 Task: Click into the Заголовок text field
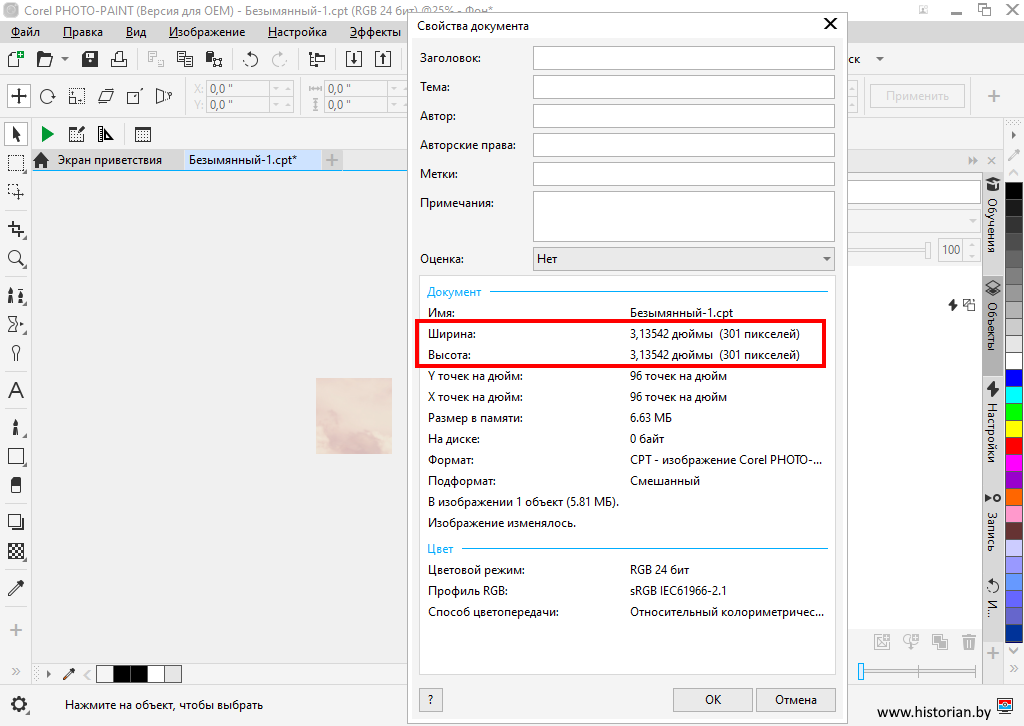coord(683,58)
